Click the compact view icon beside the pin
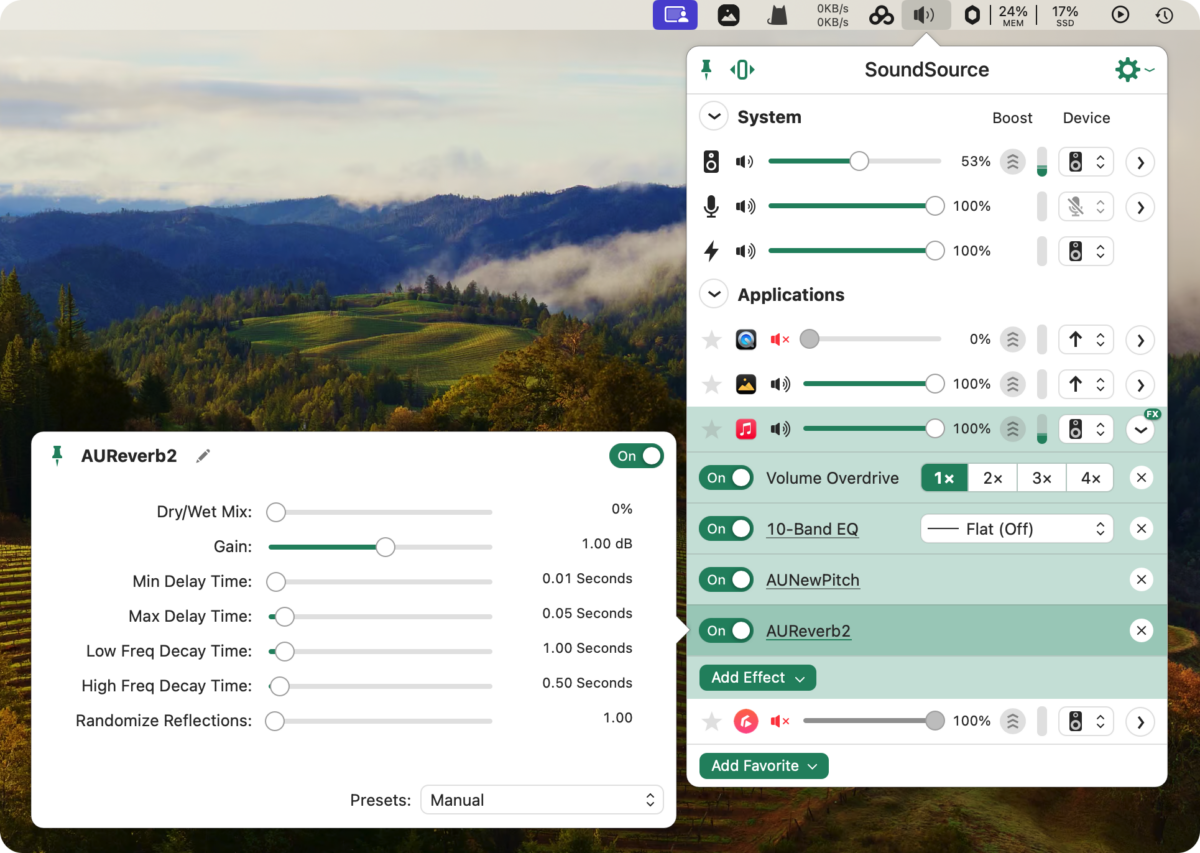 click(742, 69)
